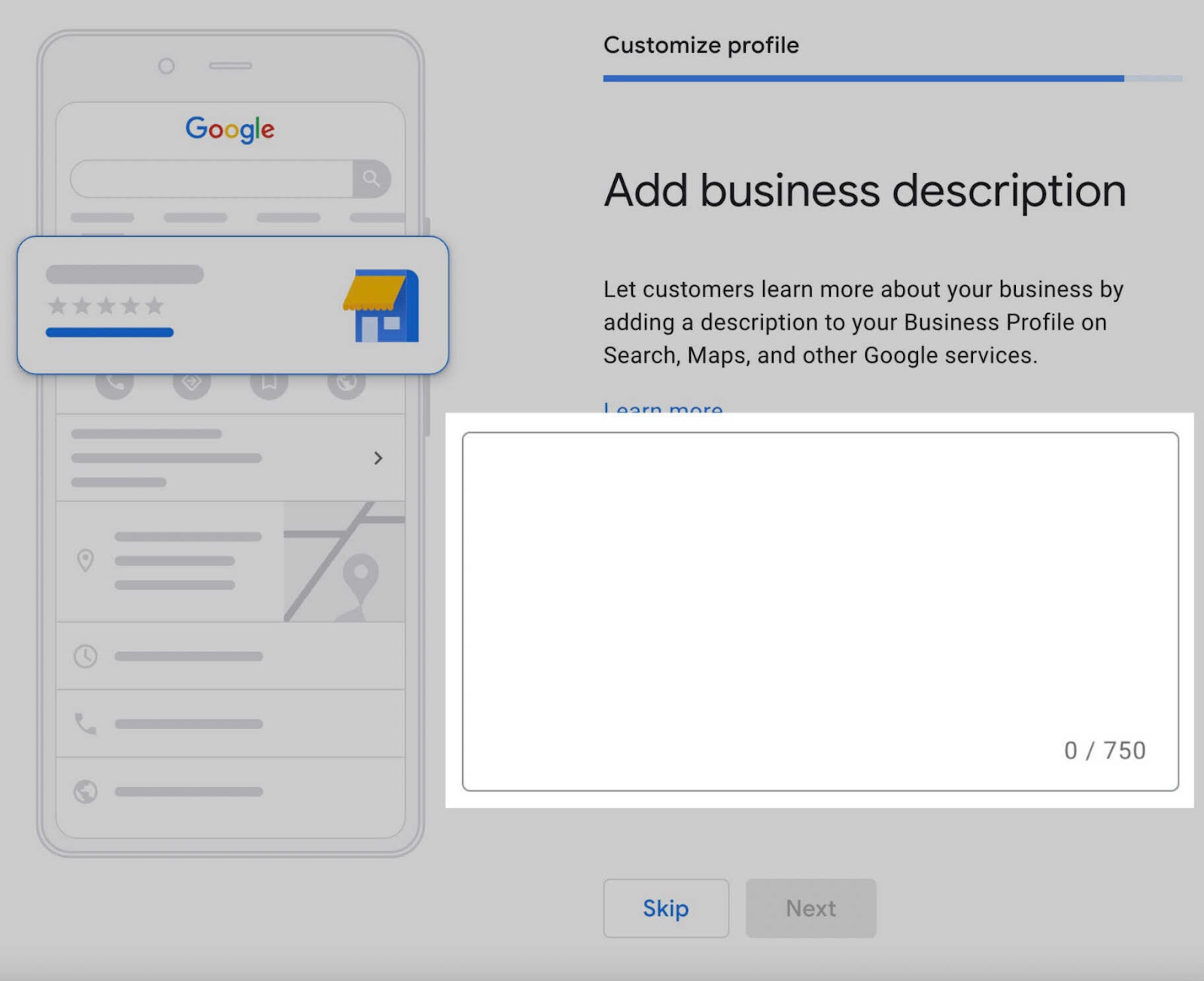Expand the business details chevron arrow

pos(379,458)
